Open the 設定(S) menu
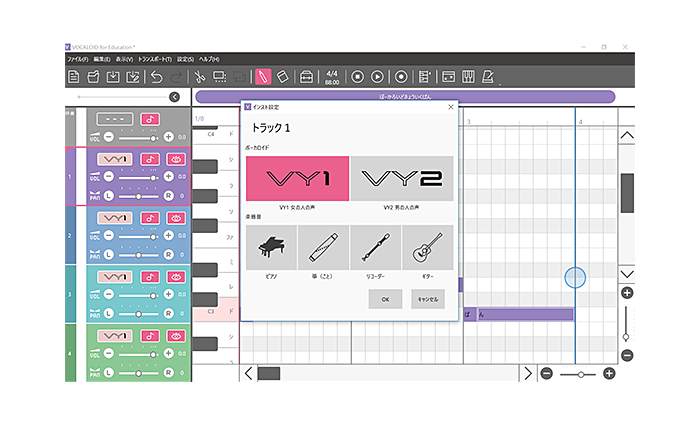700x424 pixels. (185, 59)
